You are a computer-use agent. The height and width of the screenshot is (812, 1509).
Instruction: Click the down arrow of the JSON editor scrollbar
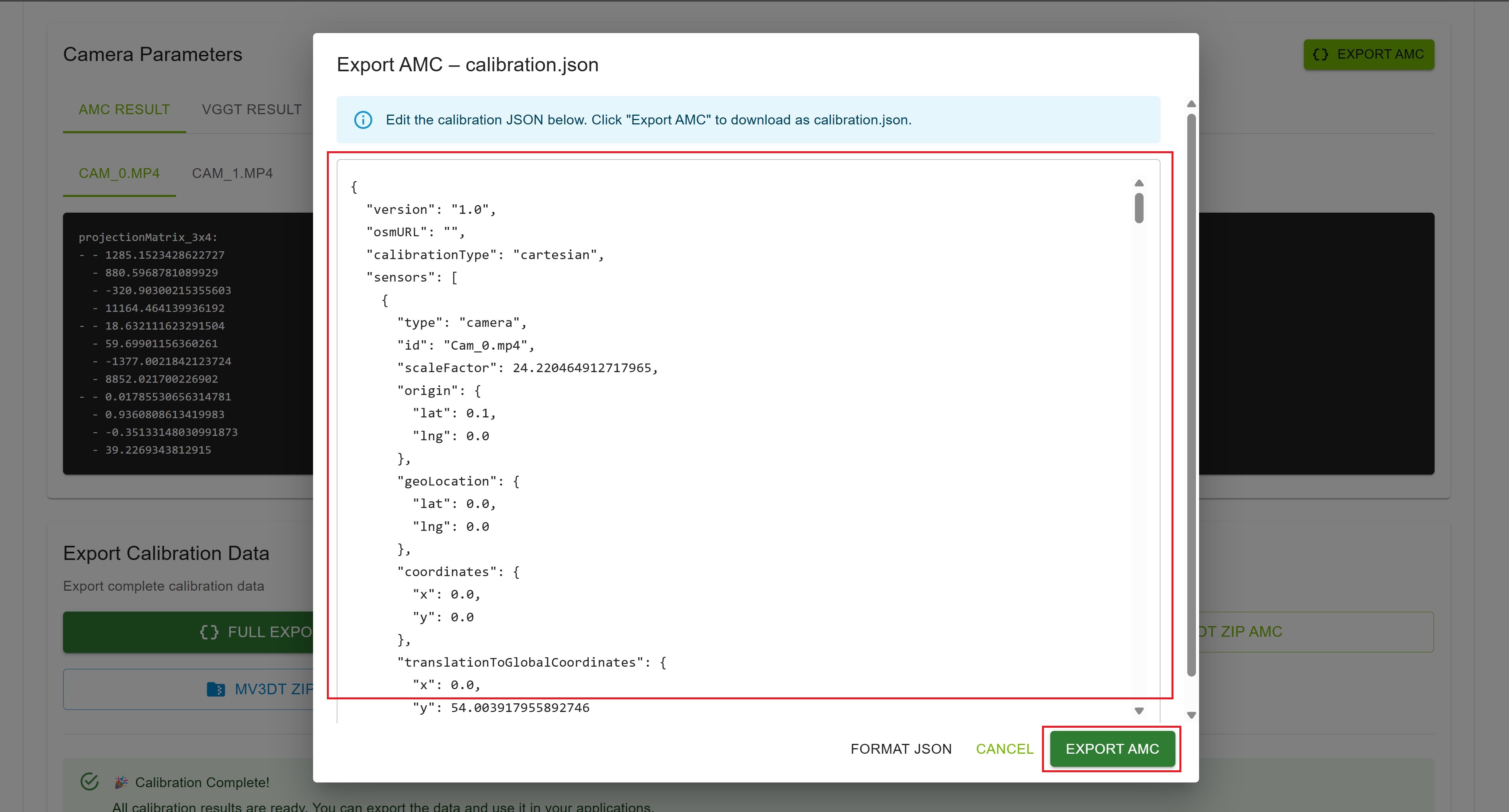coord(1139,711)
